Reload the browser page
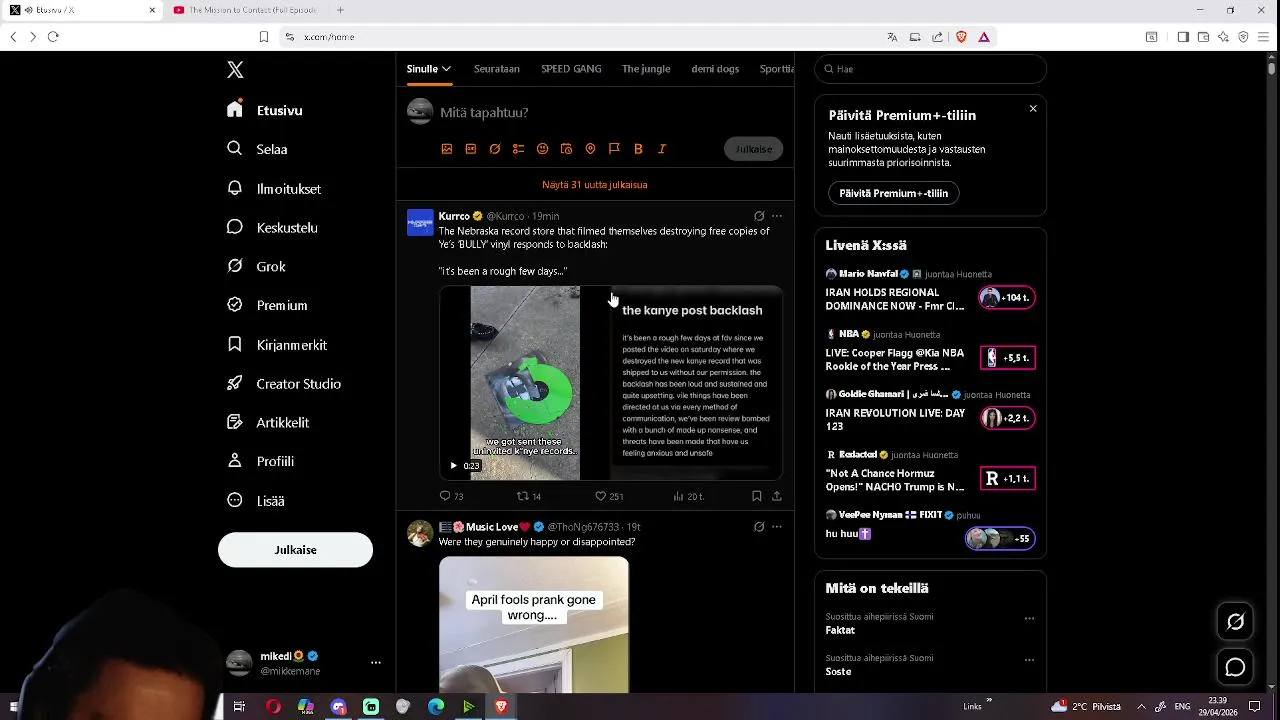 (x=53, y=37)
